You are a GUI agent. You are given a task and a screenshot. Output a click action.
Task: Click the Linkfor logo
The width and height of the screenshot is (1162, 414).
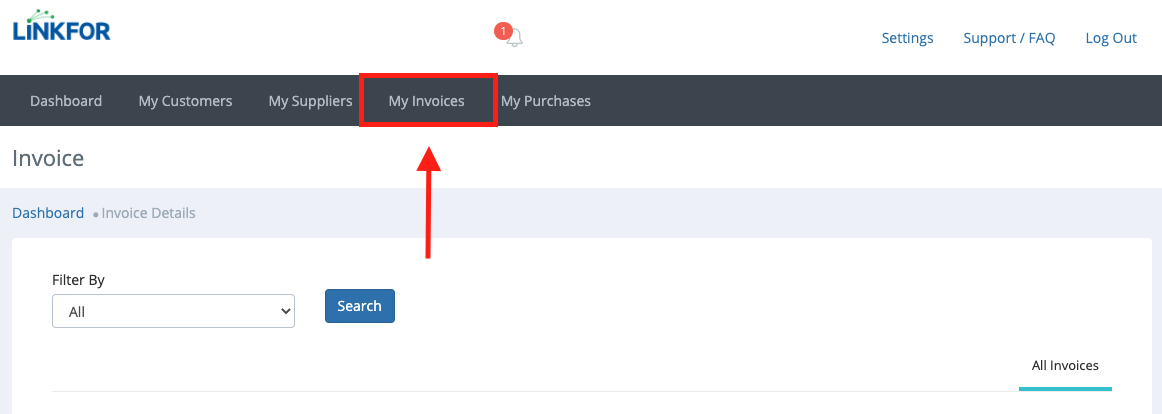point(62,26)
